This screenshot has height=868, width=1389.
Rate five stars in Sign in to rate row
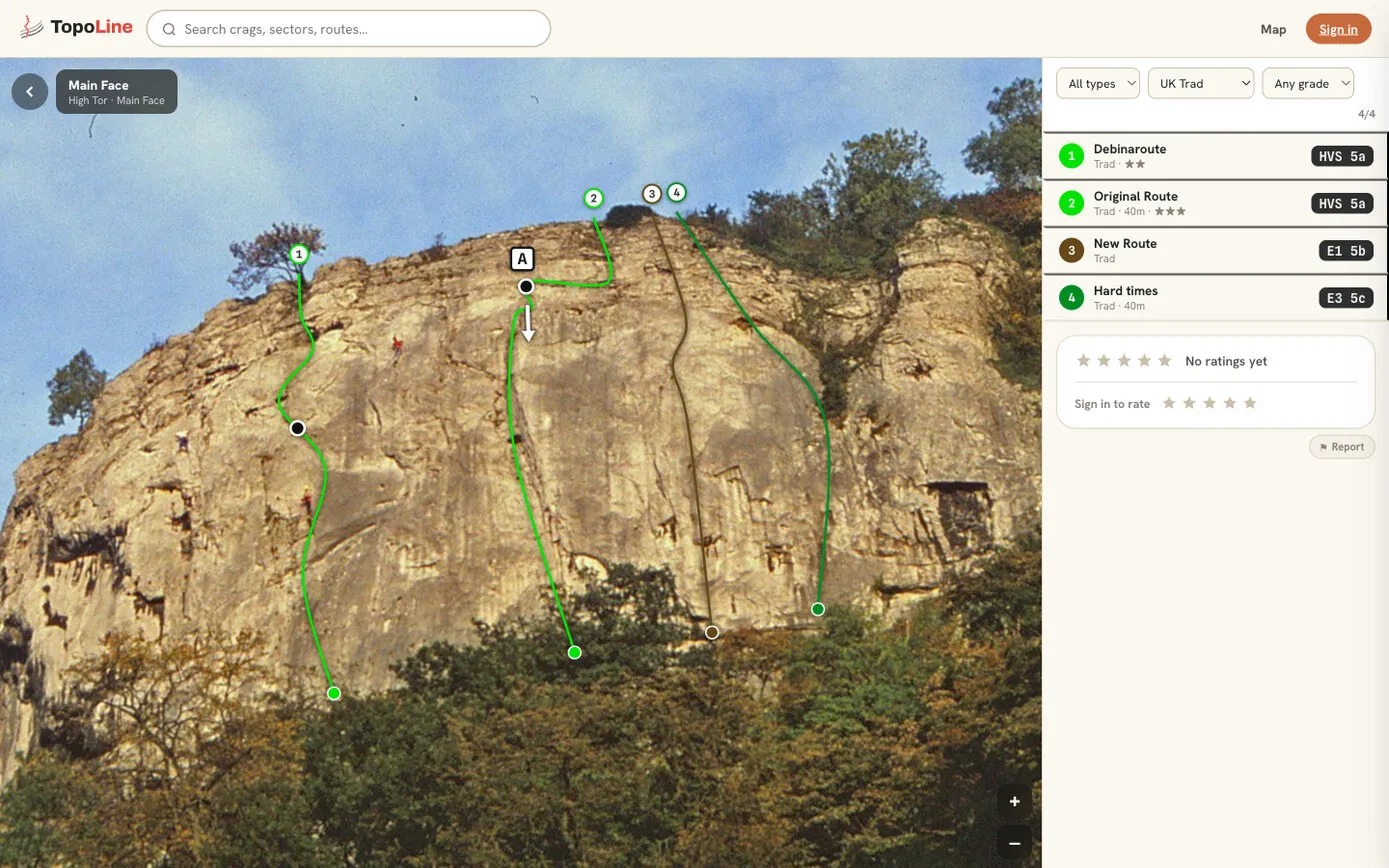click(x=1250, y=403)
